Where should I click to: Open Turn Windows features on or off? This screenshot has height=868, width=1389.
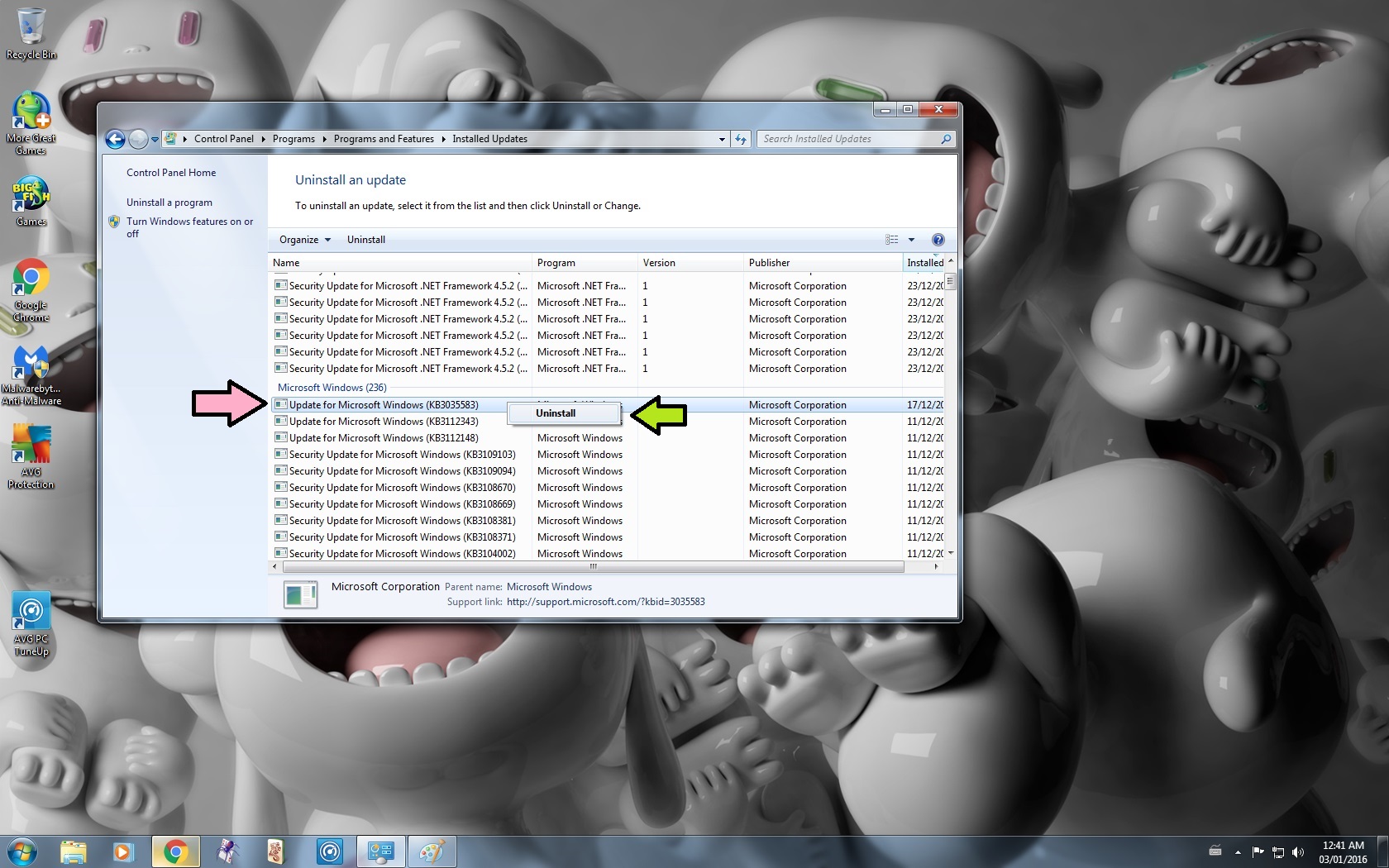189,227
